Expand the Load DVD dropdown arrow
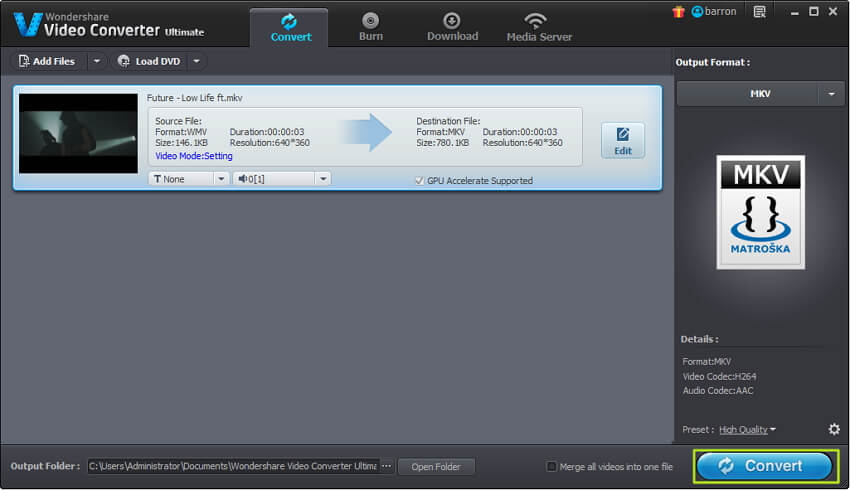The height and width of the screenshot is (490, 850). click(x=196, y=61)
